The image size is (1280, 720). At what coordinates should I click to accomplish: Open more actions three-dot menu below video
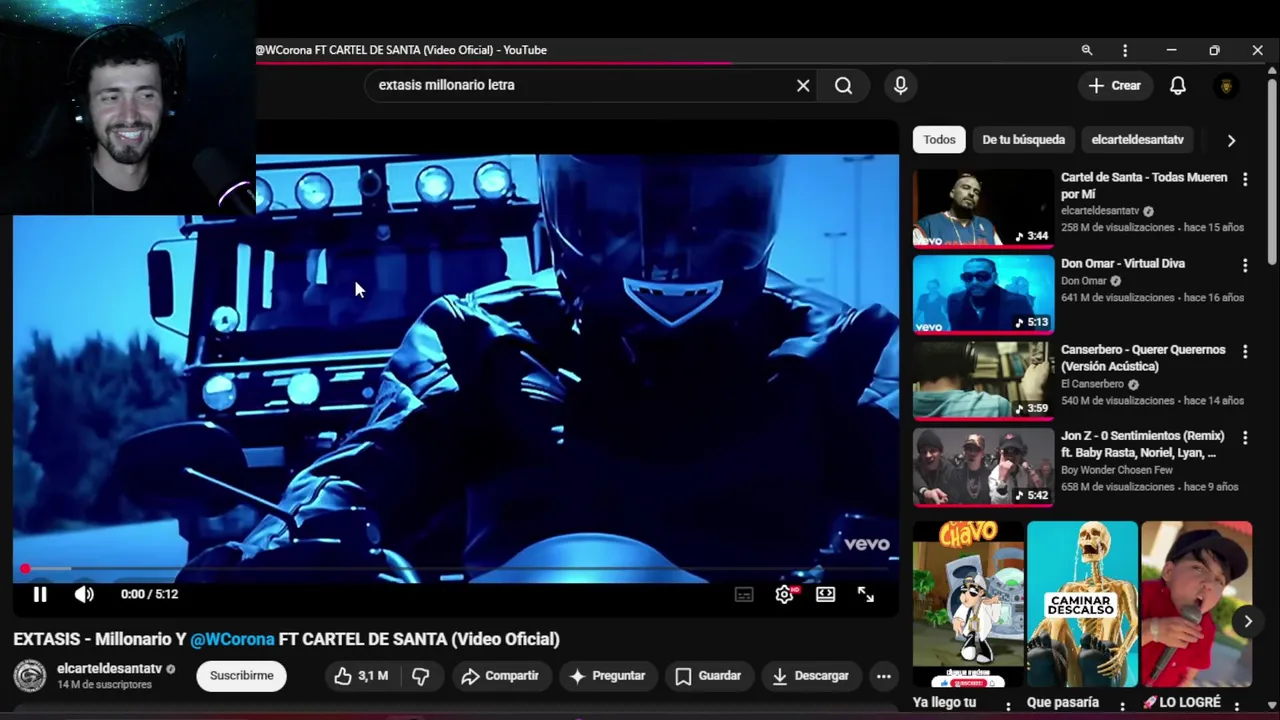pos(884,676)
